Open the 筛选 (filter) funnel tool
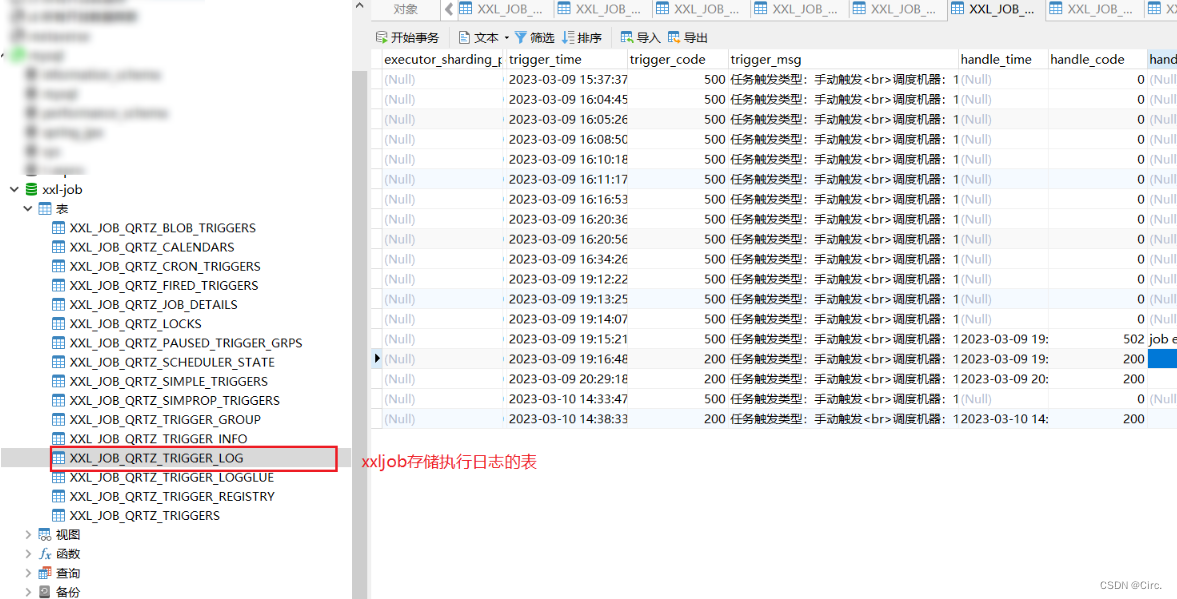 pos(521,38)
